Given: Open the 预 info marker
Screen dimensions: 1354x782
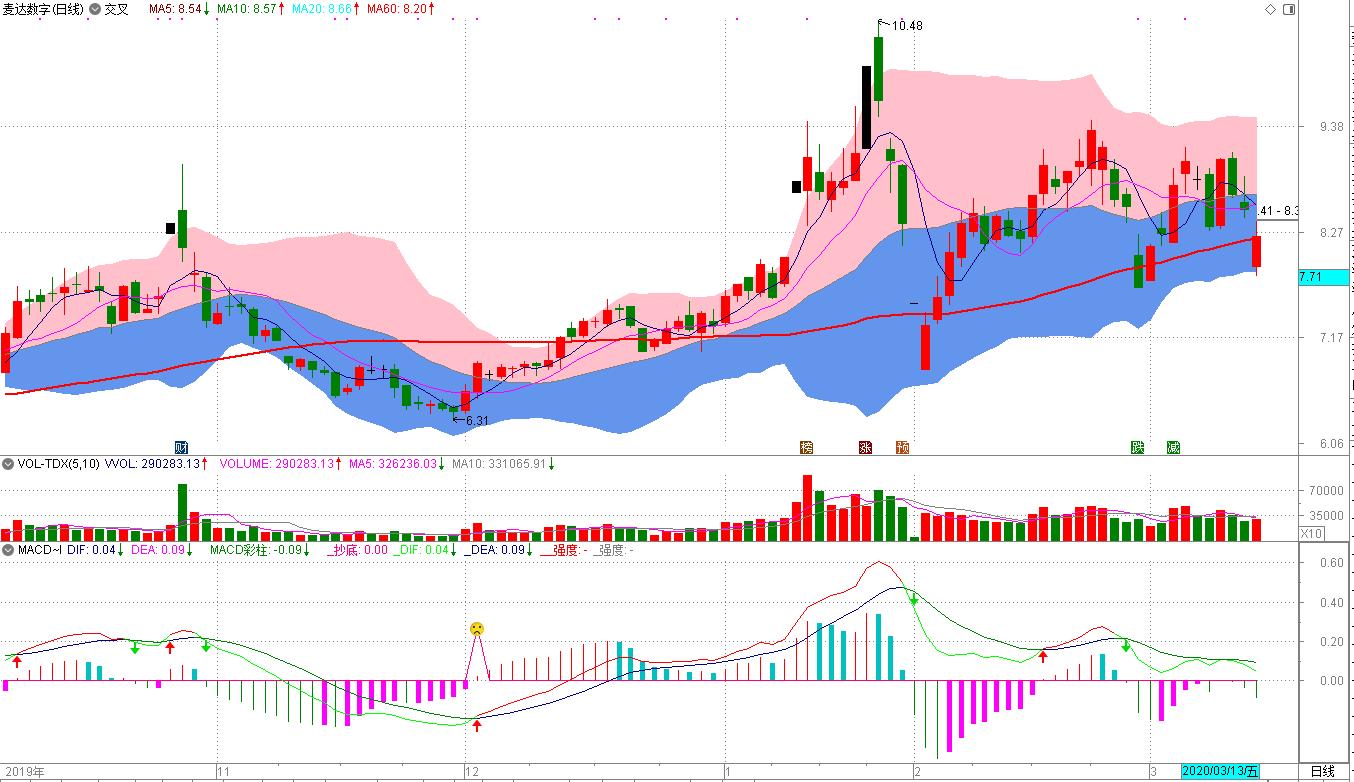Looking at the screenshot, I should click(903, 447).
